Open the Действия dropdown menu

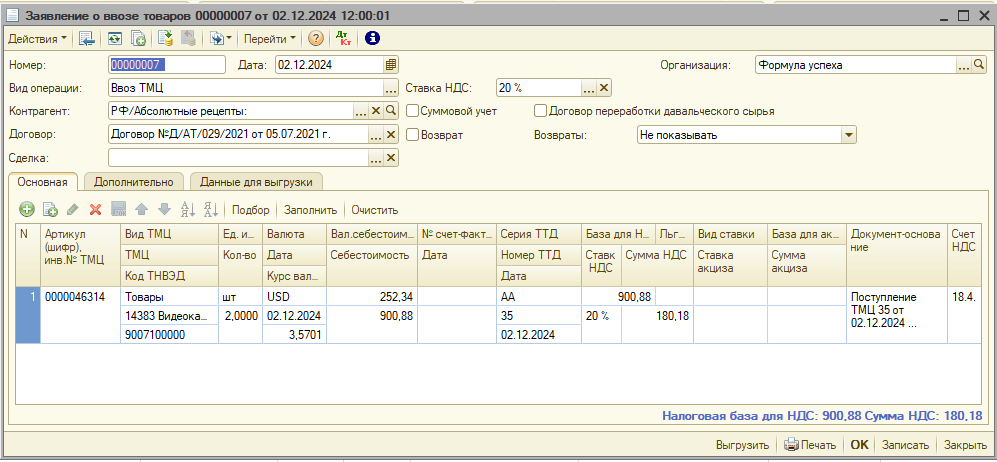point(38,39)
